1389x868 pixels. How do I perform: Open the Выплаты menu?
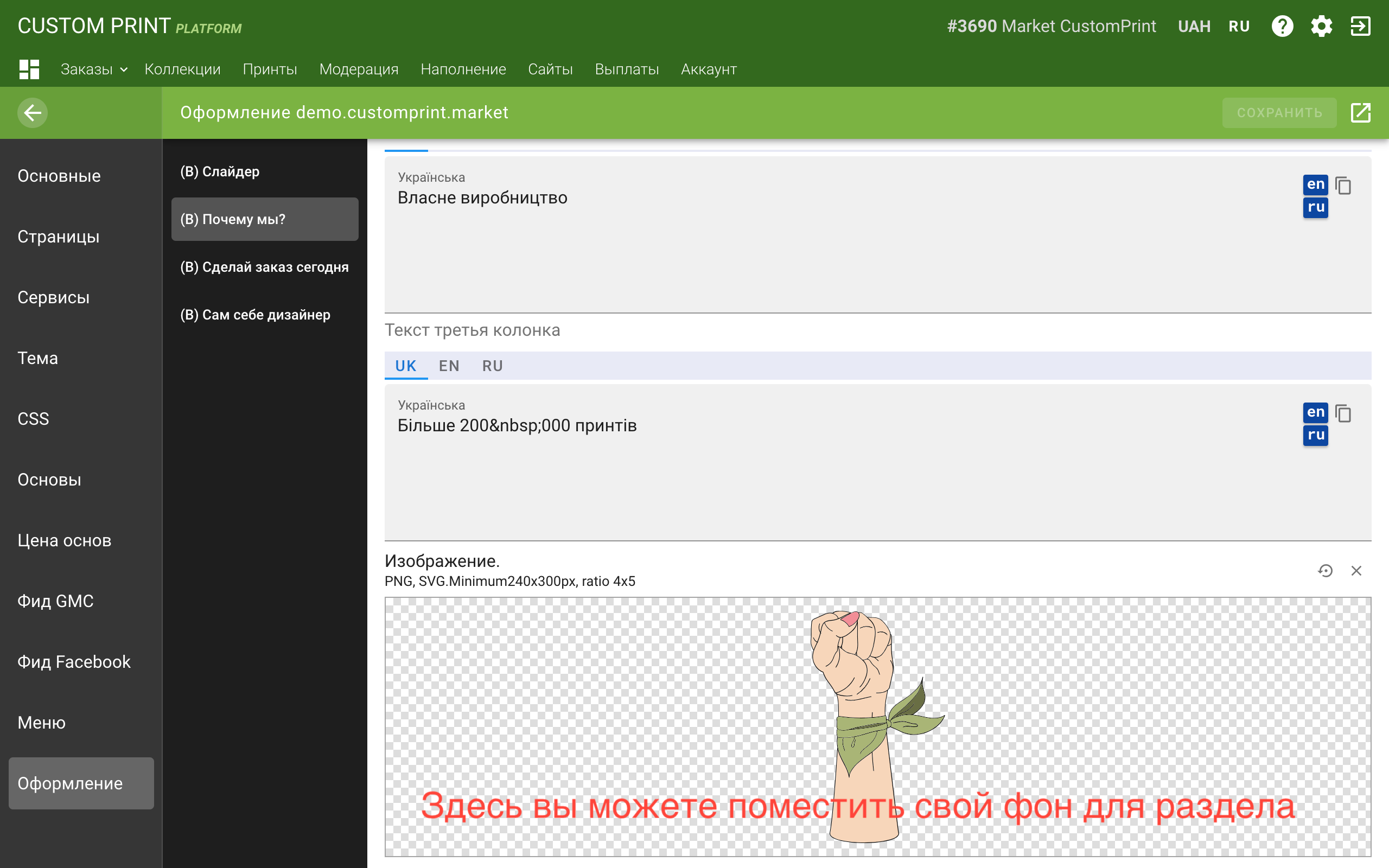(627, 69)
